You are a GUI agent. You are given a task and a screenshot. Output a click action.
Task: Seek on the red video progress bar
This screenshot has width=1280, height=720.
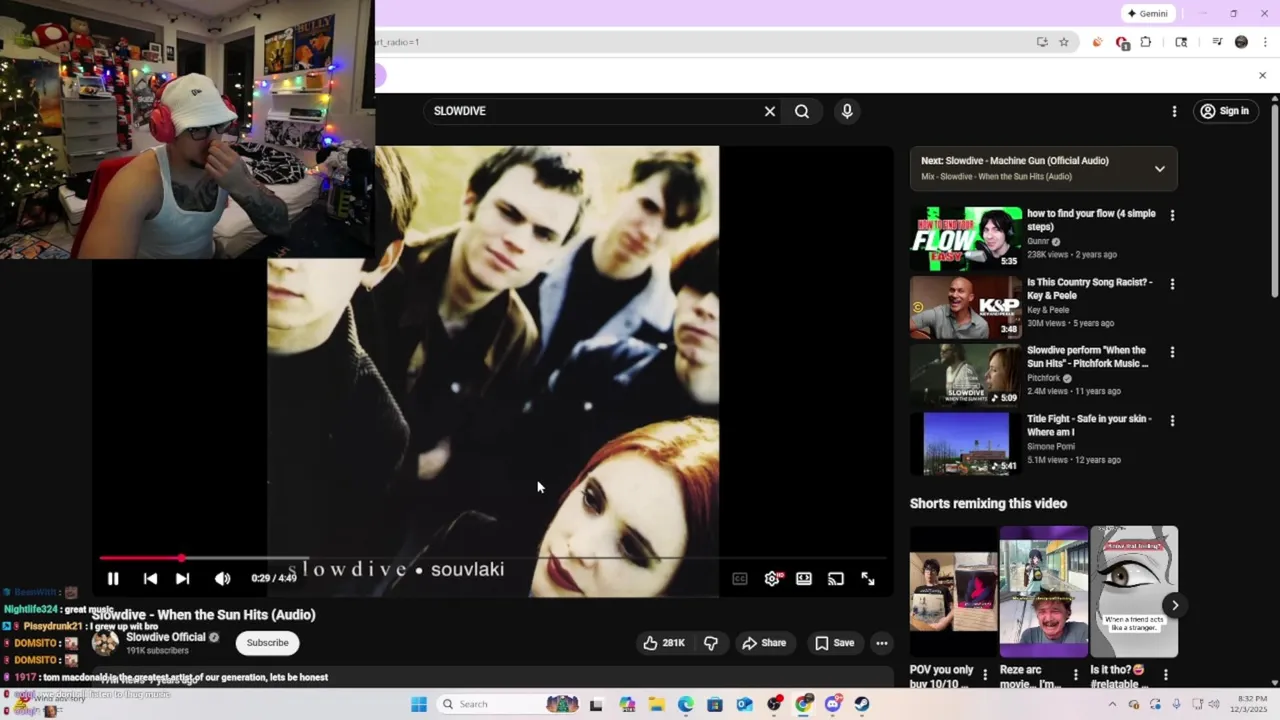coord(491,558)
